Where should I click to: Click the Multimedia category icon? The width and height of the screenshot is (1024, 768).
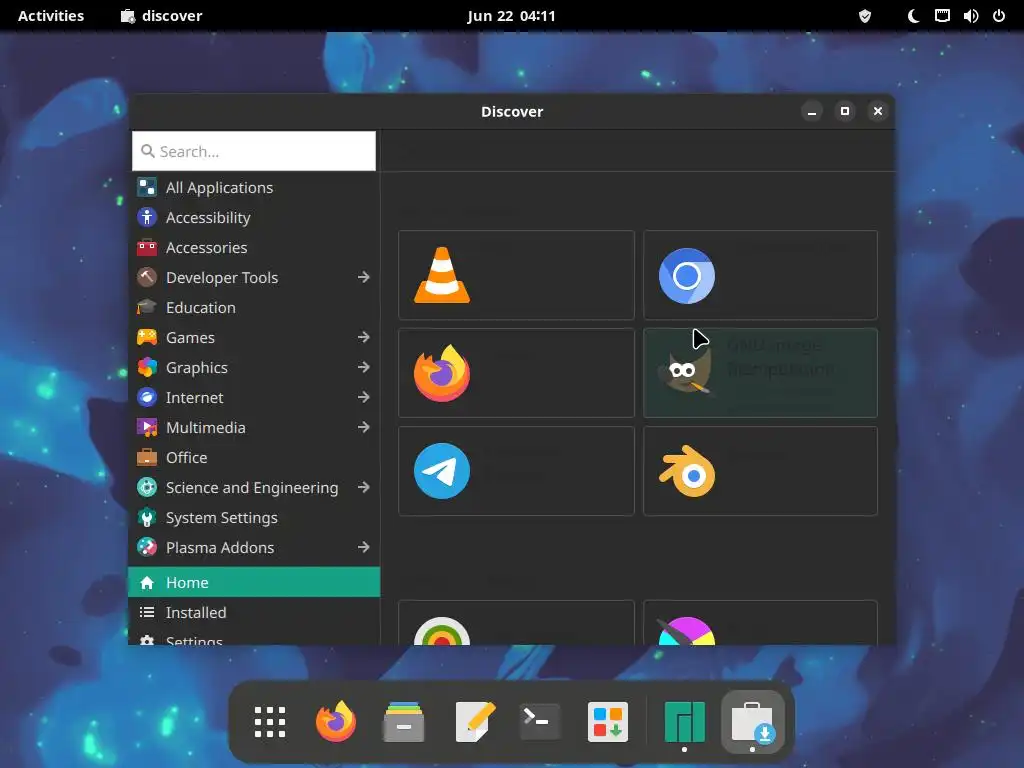click(x=147, y=428)
